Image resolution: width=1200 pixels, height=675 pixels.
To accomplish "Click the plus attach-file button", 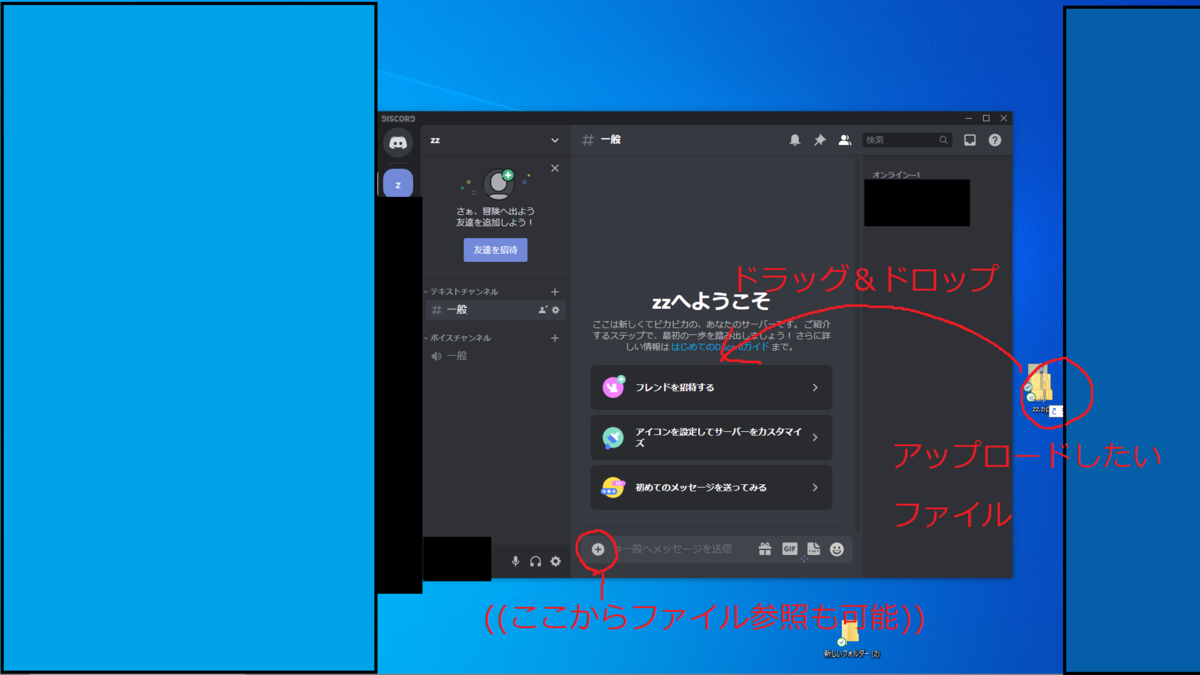I will coord(598,549).
